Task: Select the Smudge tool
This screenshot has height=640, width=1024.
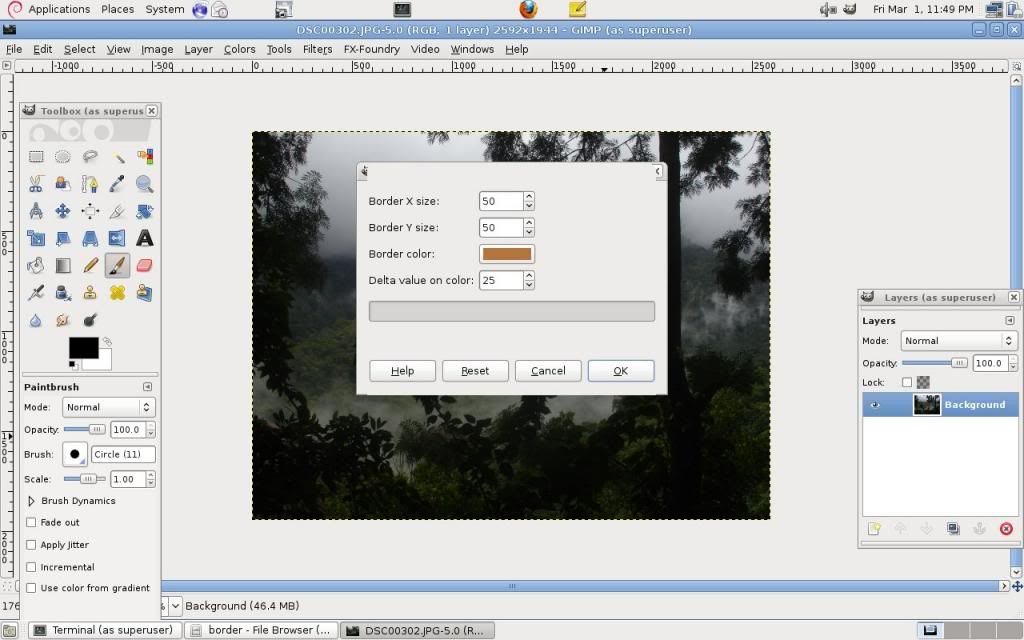Action: [63, 321]
